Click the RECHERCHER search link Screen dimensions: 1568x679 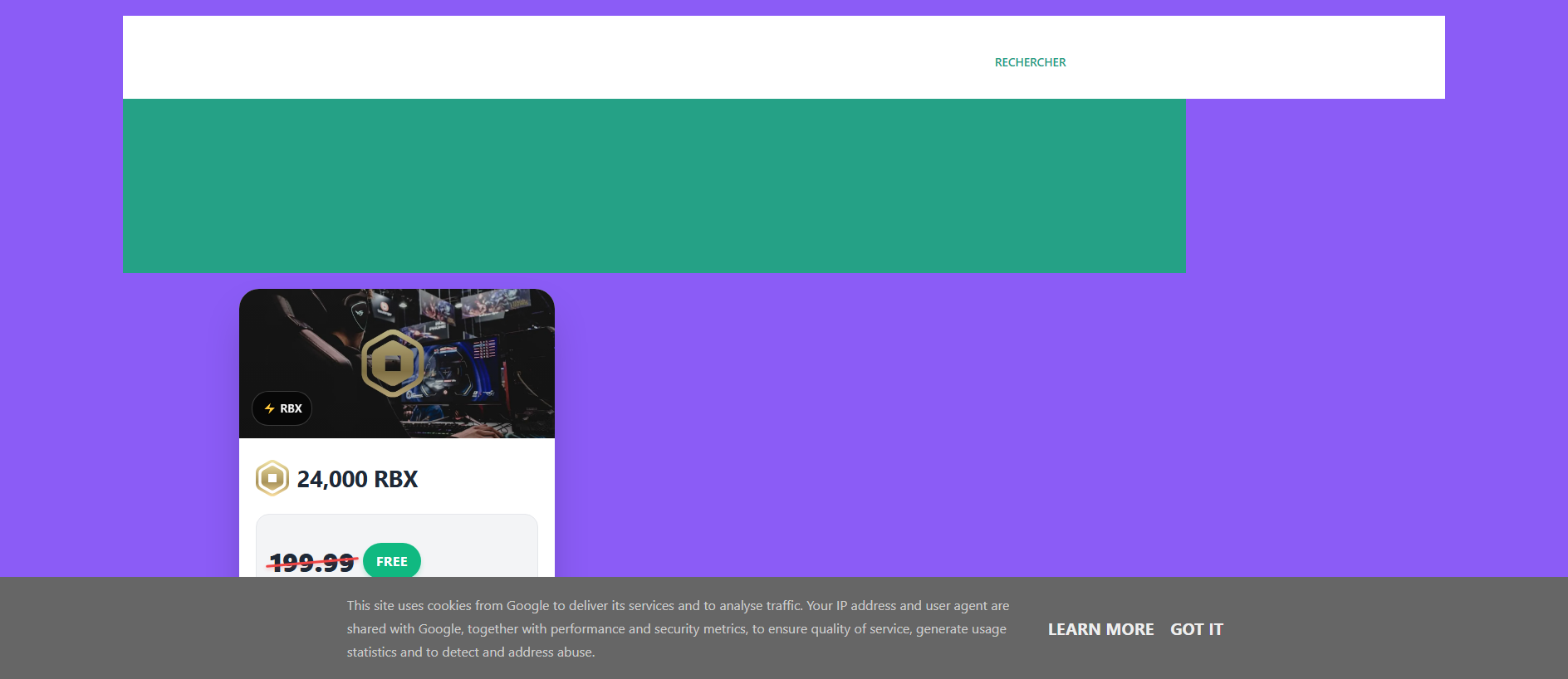coord(1030,62)
